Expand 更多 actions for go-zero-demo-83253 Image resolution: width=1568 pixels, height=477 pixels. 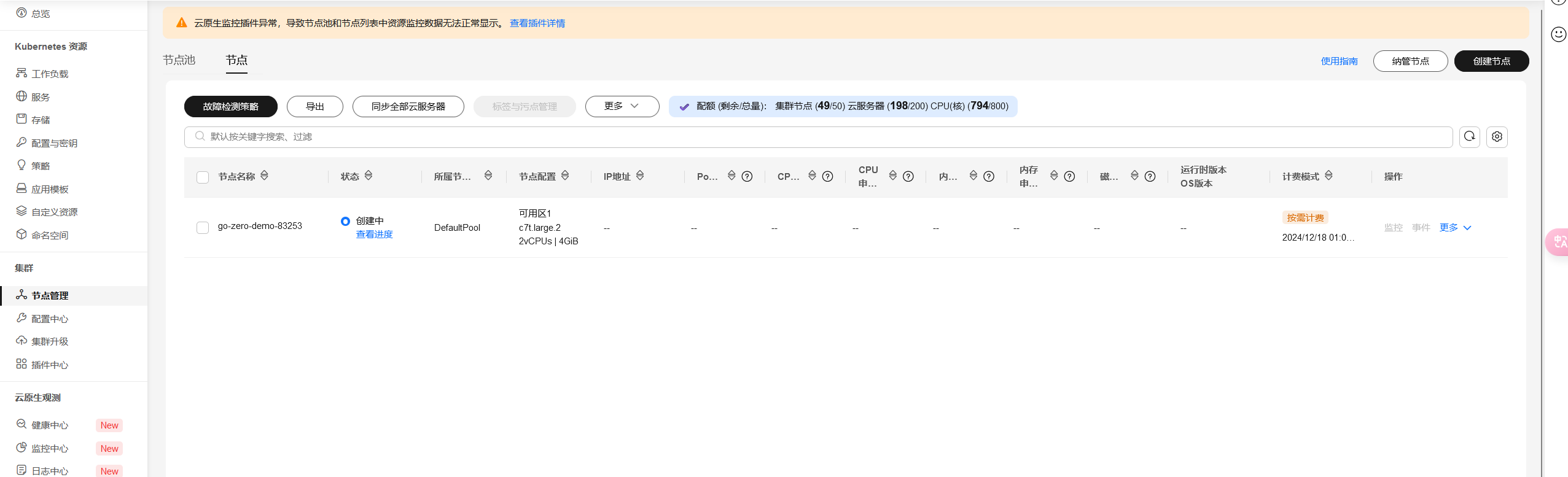pos(1456,228)
